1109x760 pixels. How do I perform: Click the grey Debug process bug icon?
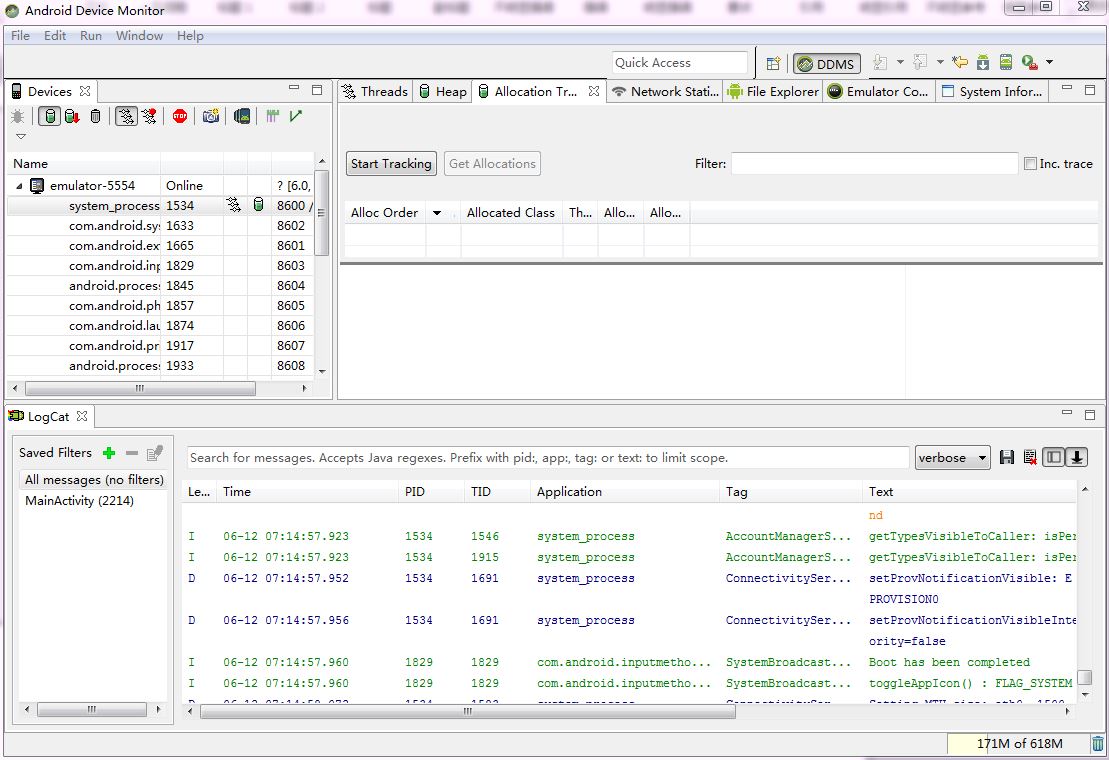[18, 116]
